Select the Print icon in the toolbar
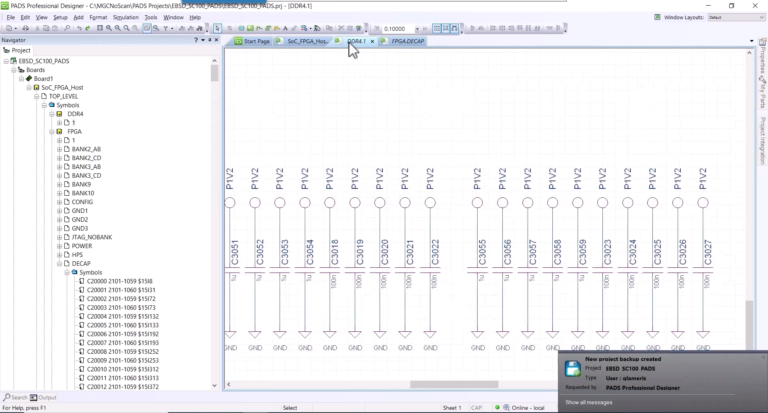The image size is (768, 413). pyautogui.click(x=25, y=28)
